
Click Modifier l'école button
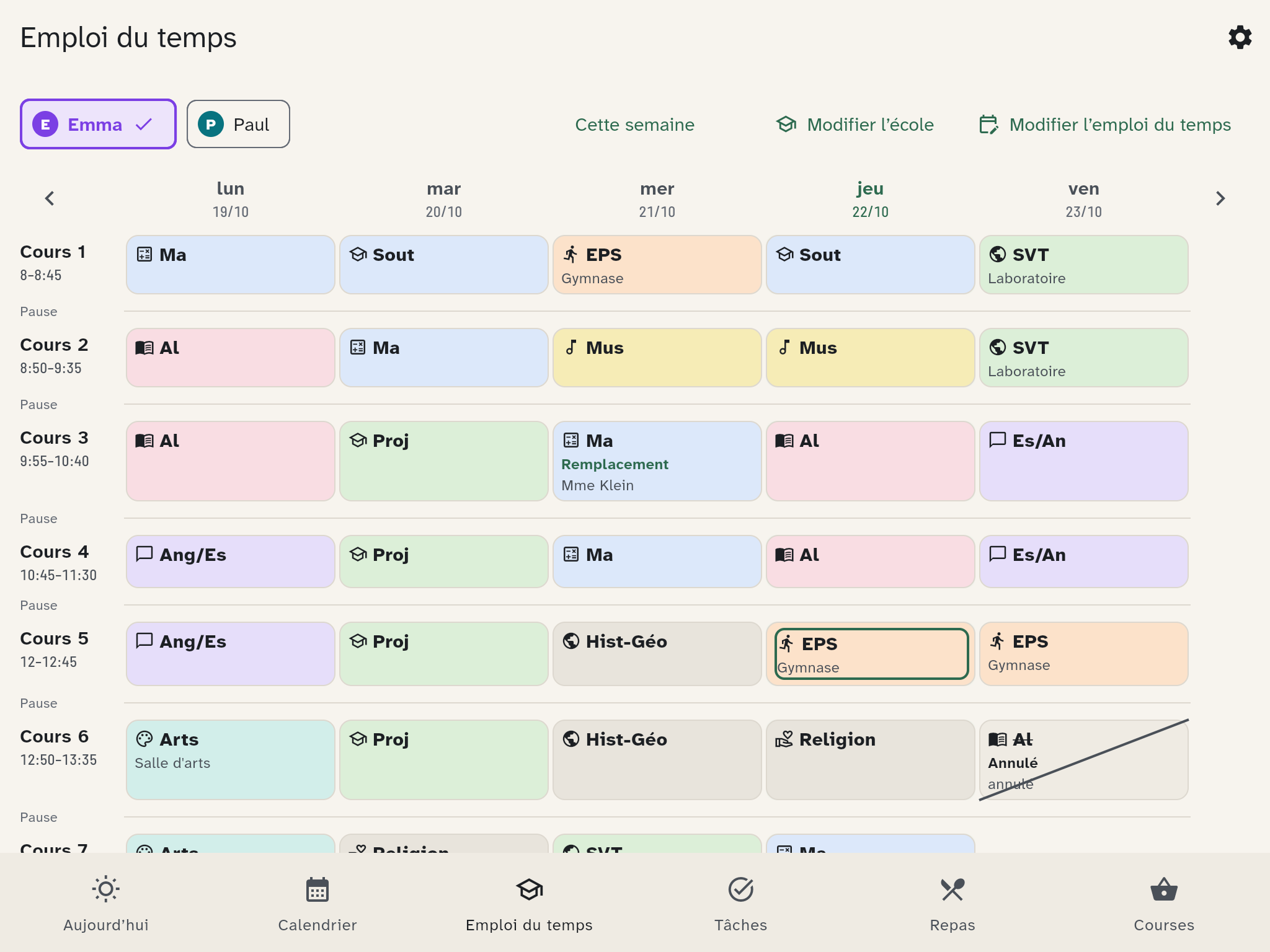click(855, 125)
